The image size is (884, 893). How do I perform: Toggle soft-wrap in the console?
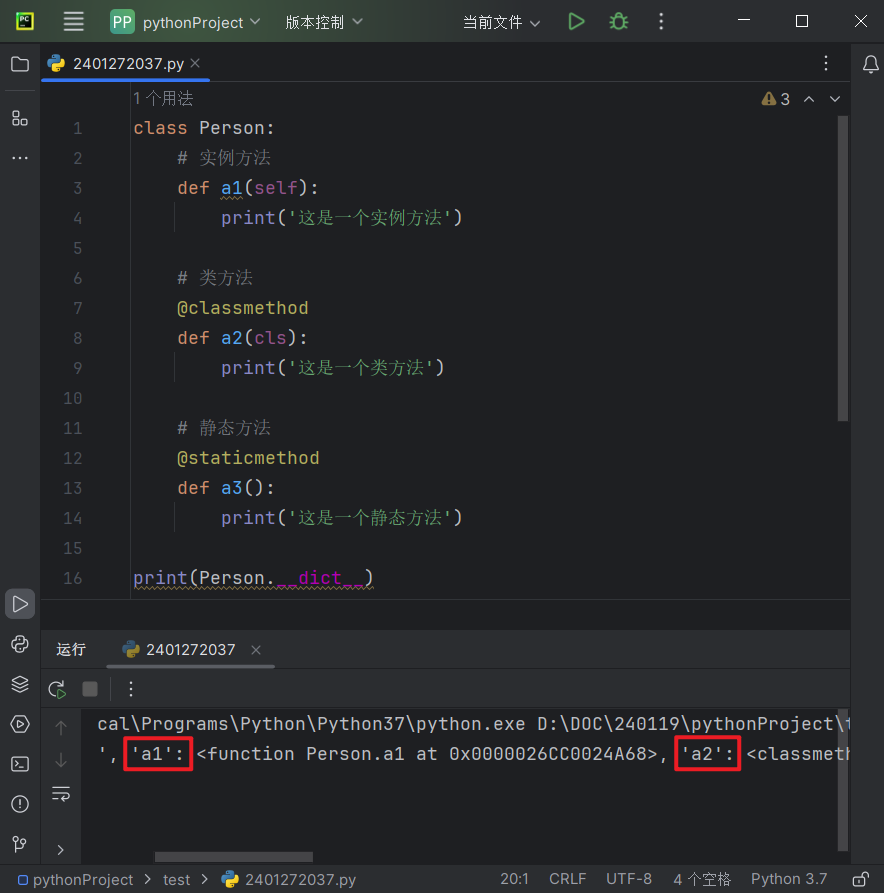pyautogui.click(x=61, y=793)
